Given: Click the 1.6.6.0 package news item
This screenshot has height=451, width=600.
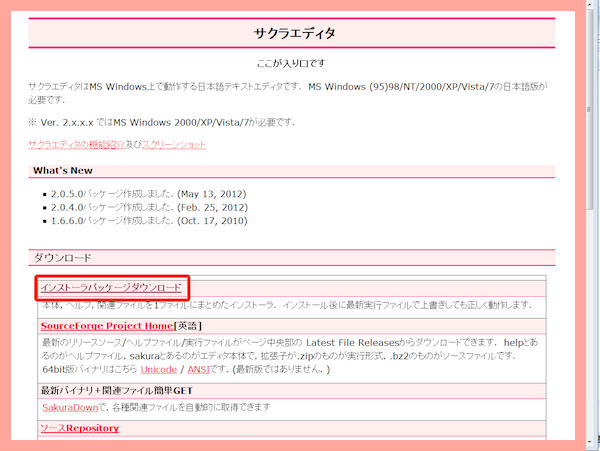Looking at the screenshot, I should pos(149,221).
